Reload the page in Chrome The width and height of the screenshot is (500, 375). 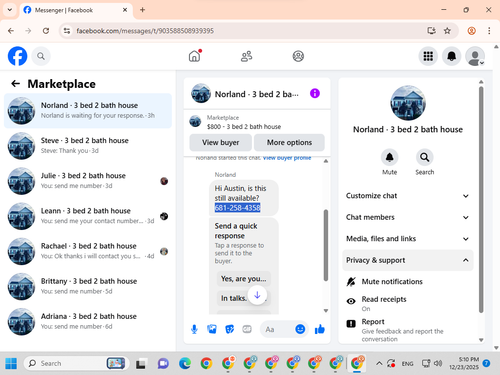pyautogui.click(x=46, y=31)
